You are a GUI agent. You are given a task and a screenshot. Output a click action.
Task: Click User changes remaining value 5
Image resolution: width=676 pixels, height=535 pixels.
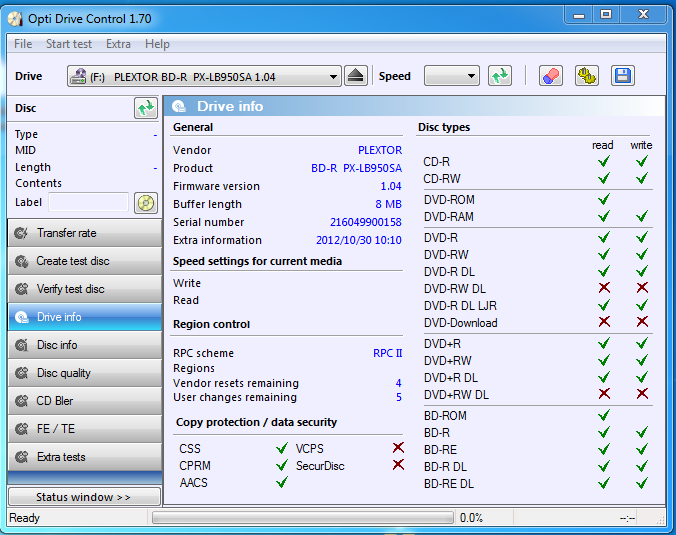click(x=399, y=397)
